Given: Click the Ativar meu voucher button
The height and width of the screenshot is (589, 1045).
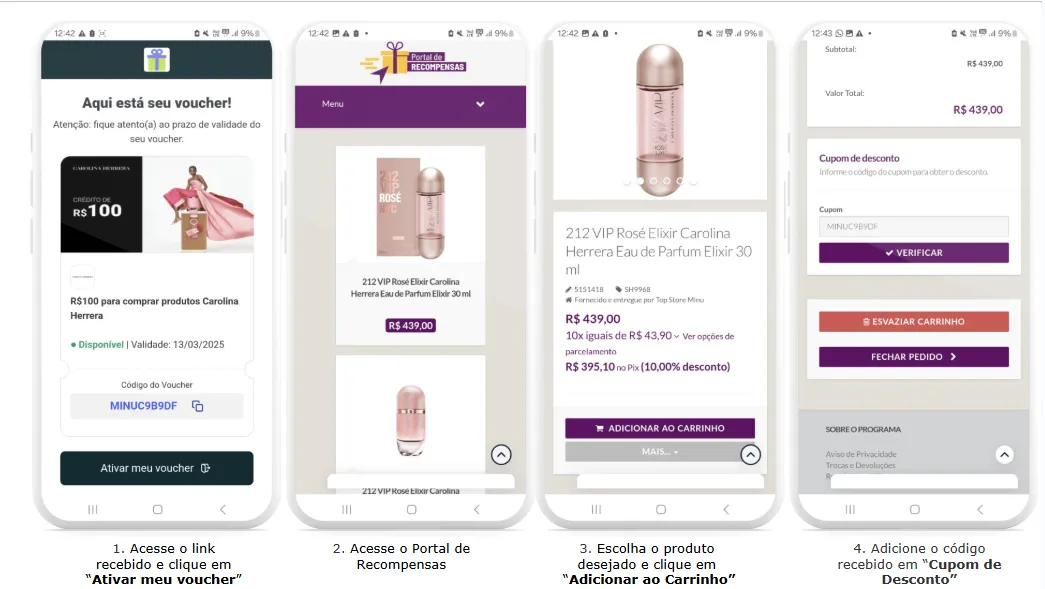Looking at the screenshot, I should pyautogui.click(x=157, y=468).
